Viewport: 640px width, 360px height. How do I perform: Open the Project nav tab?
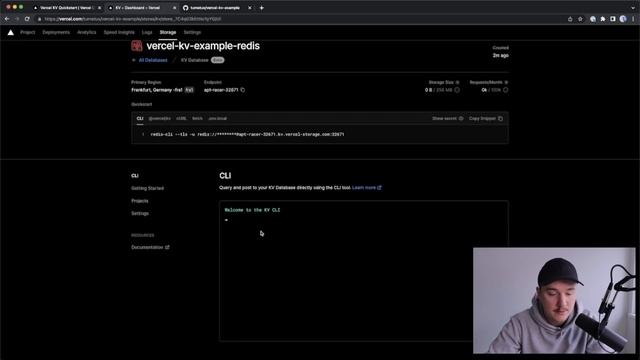(x=28, y=32)
